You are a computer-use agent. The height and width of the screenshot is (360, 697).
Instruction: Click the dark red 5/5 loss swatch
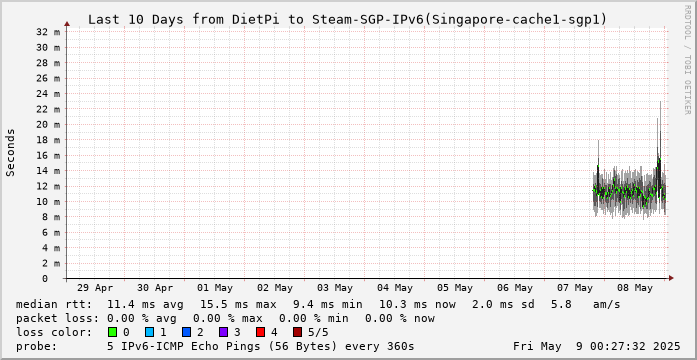298,332
